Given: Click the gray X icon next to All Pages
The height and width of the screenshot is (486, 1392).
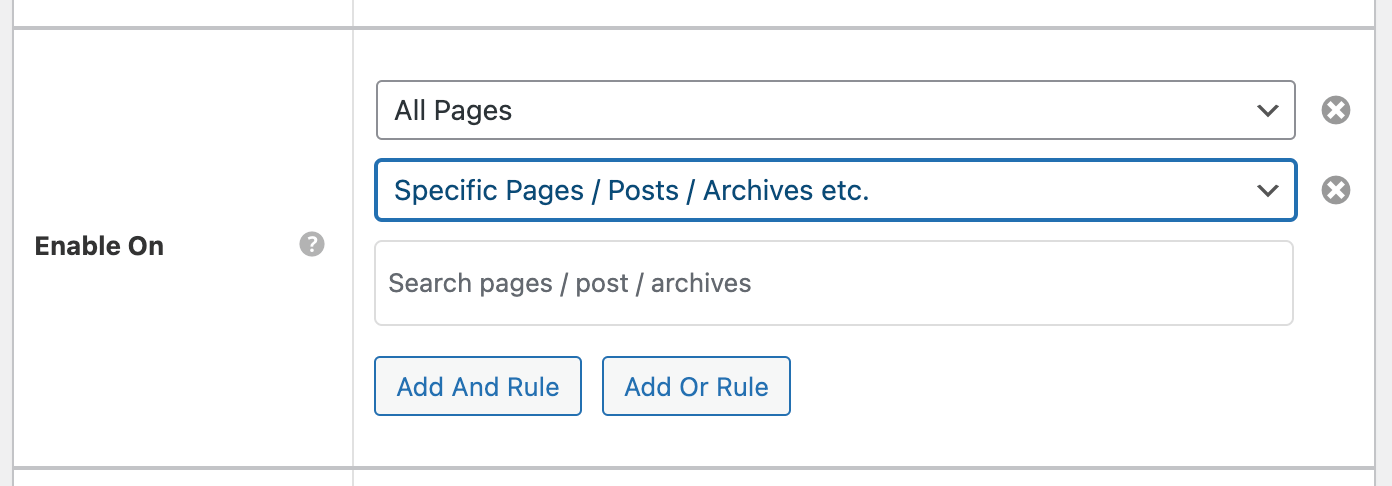Looking at the screenshot, I should (1336, 110).
